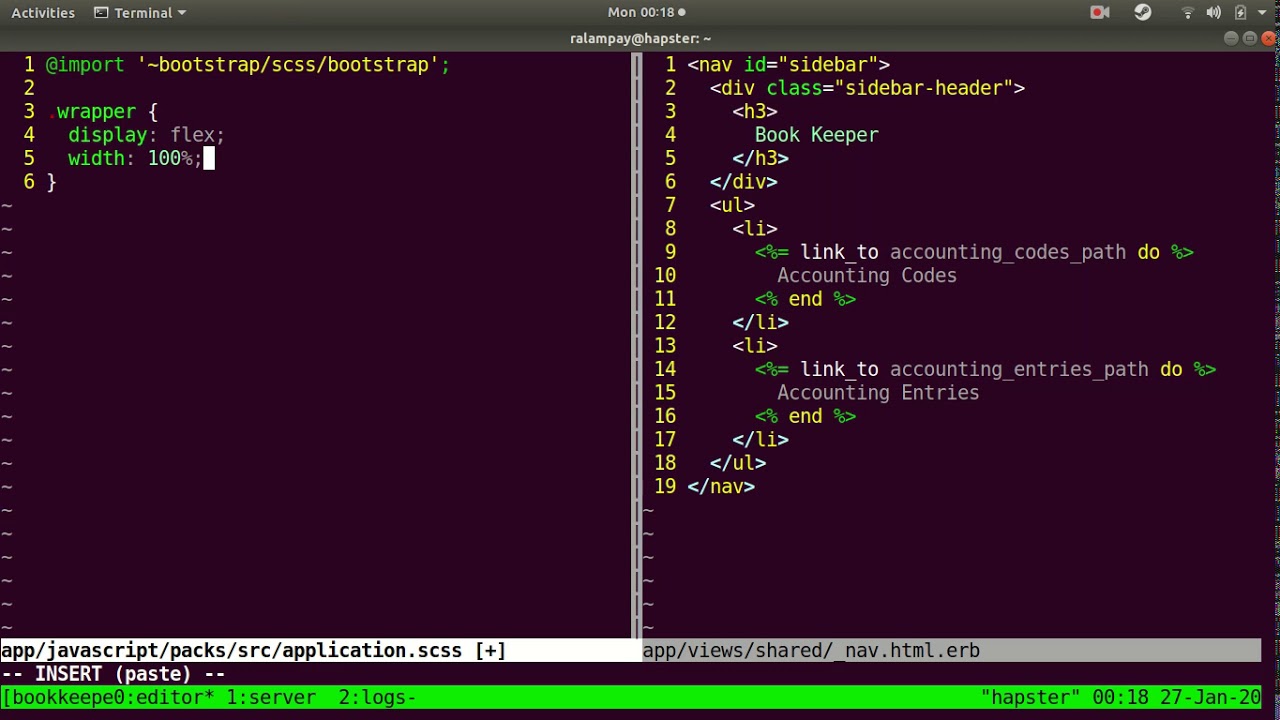The width and height of the screenshot is (1280, 720).
Task: Click the link_to accounting_codes_path line
Action: point(974,252)
